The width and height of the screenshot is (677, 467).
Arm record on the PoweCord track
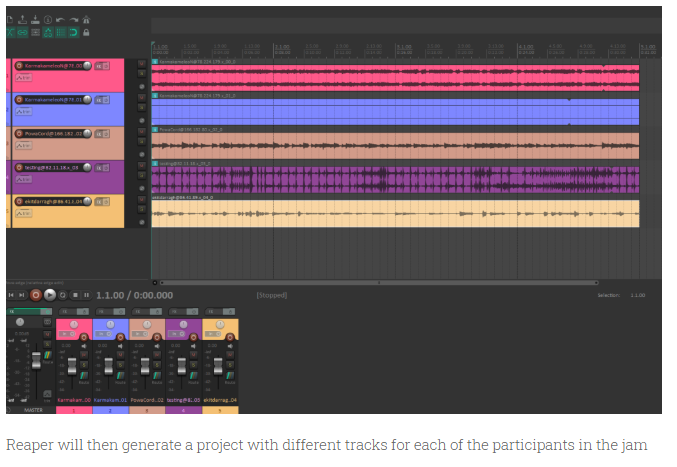(x=17, y=134)
